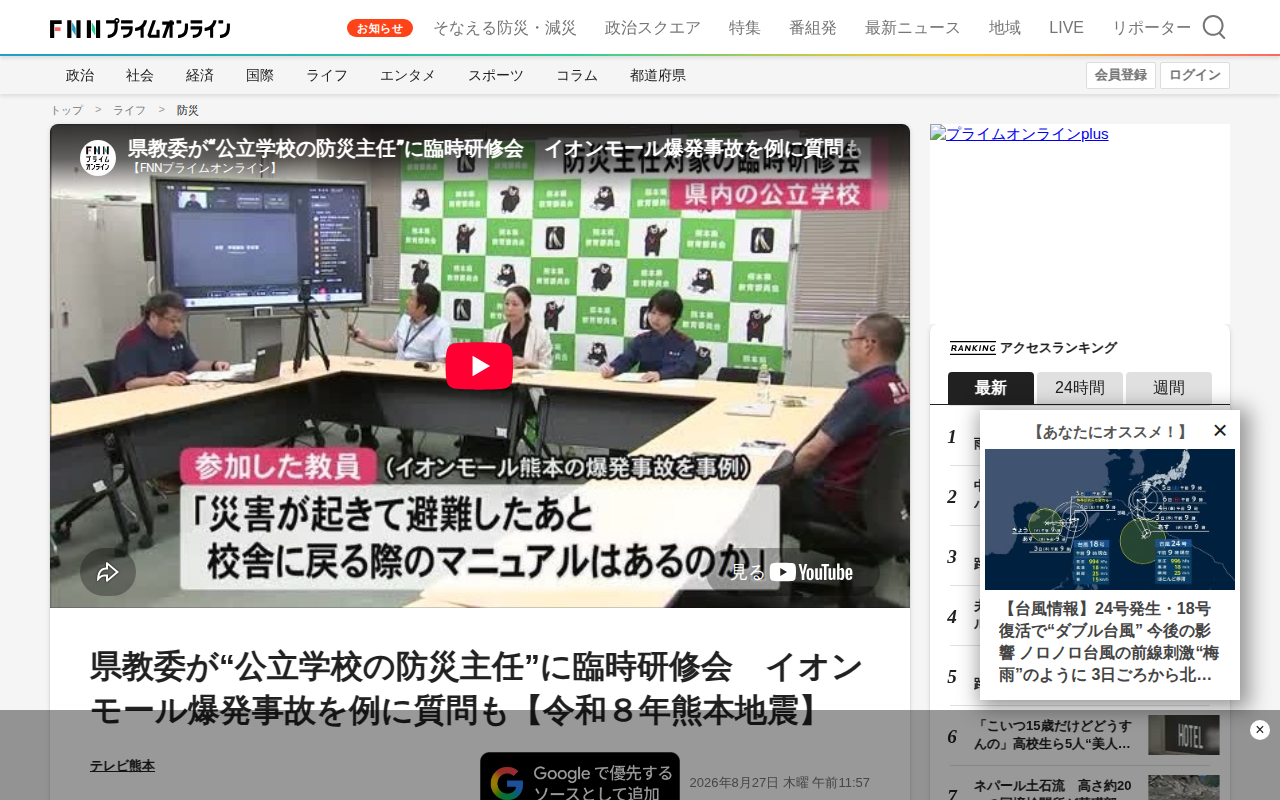This screenshot has height=800, width=1280.
Task: Open the 政治 category menu
Action: [80, 75]
